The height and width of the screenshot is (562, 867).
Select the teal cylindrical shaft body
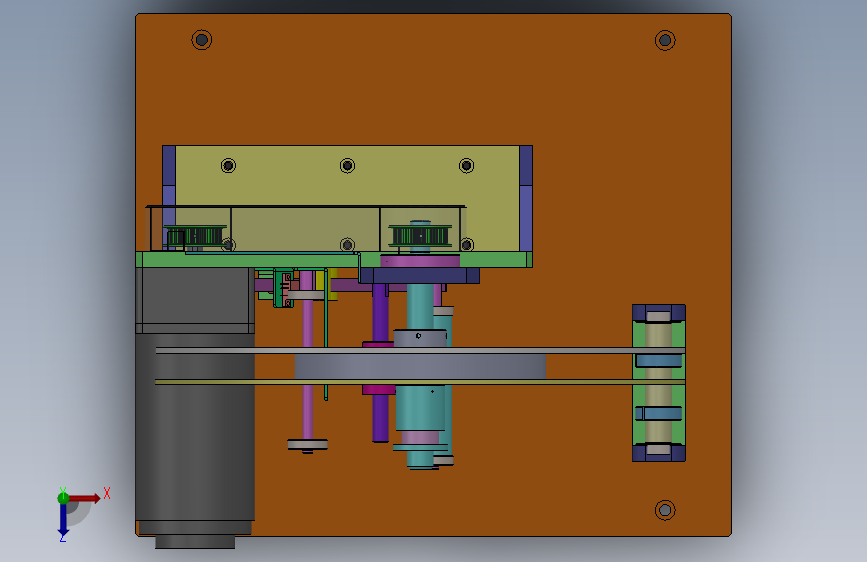click(x=420, y=408)
